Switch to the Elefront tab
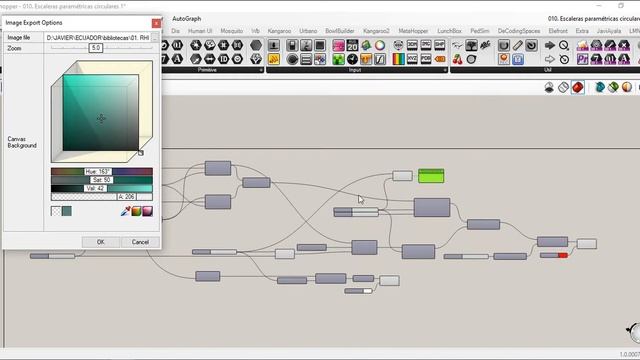640x360 pixels. pyautogui.click(x=558, y=31)
